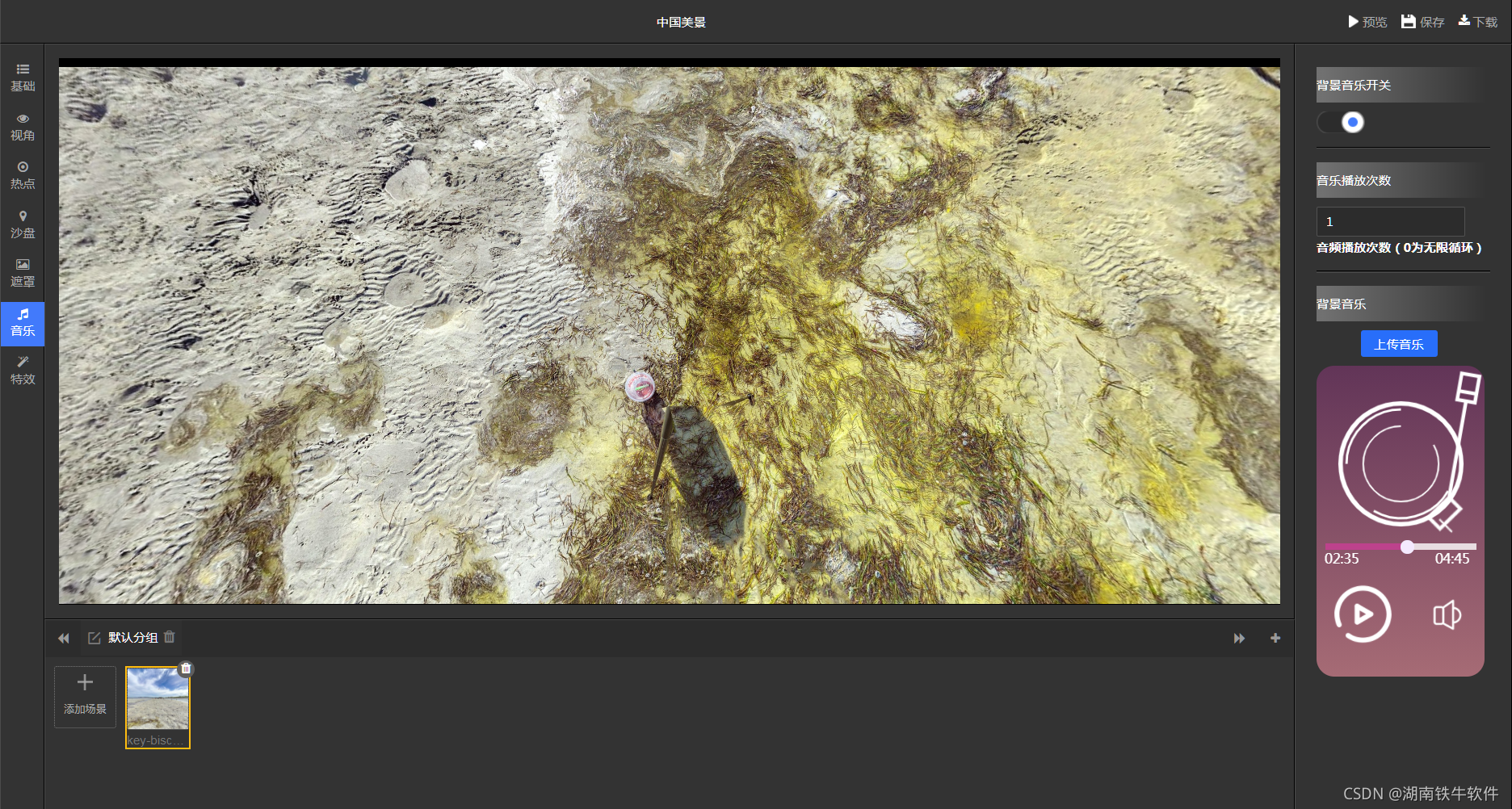The height and width of the screenshot is (809, 1512).
Task: Click the 背景音乐开关 section header
Action: pyautogui.click(x=1403, y=85)
